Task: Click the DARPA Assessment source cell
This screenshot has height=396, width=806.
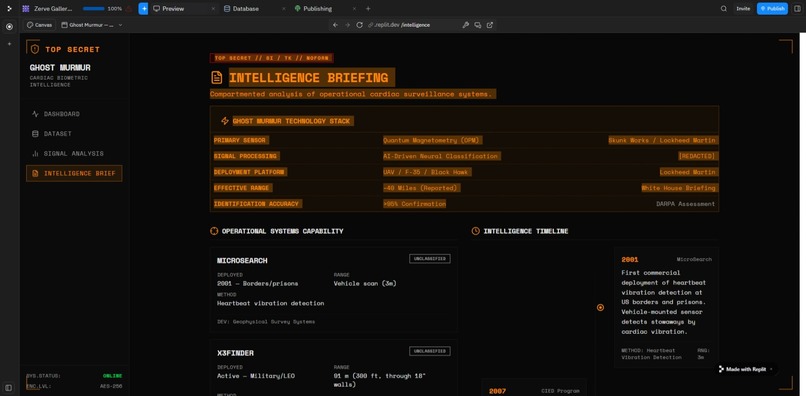Action: coord(685,204)
